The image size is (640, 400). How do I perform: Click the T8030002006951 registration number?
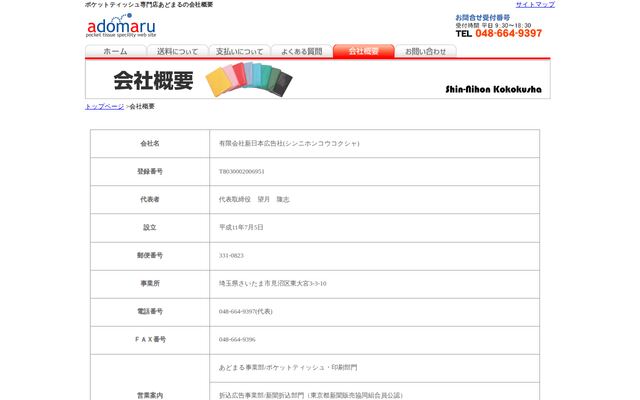point(242,172)
